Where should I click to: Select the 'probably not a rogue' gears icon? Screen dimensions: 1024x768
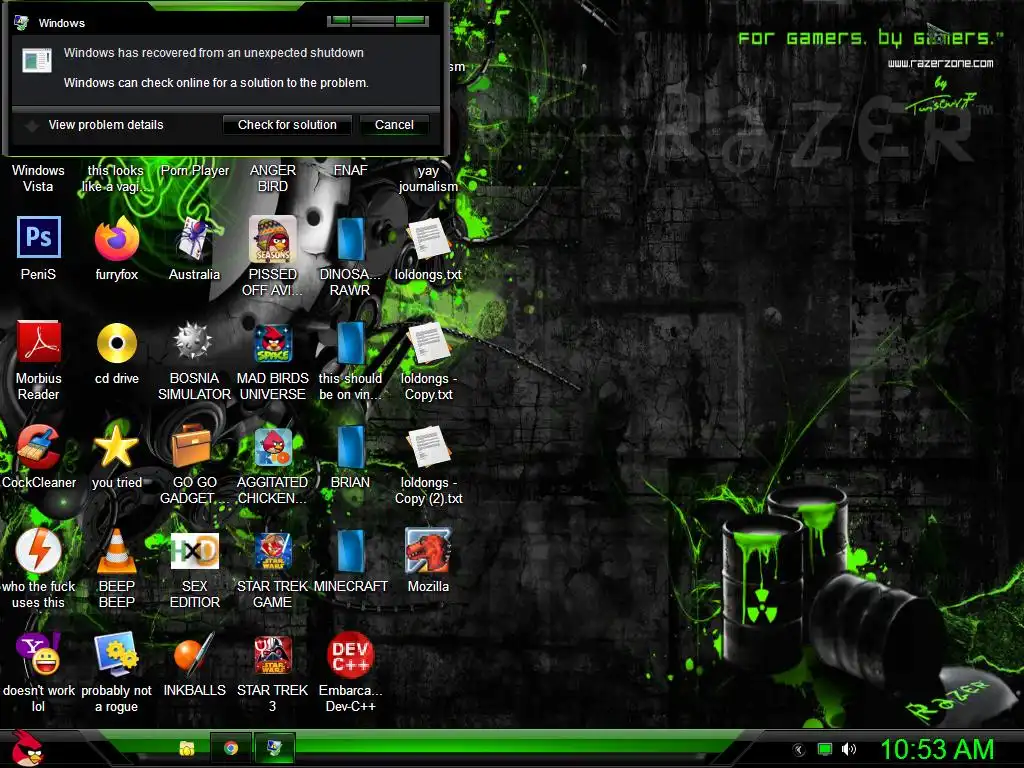coord(116,654)
